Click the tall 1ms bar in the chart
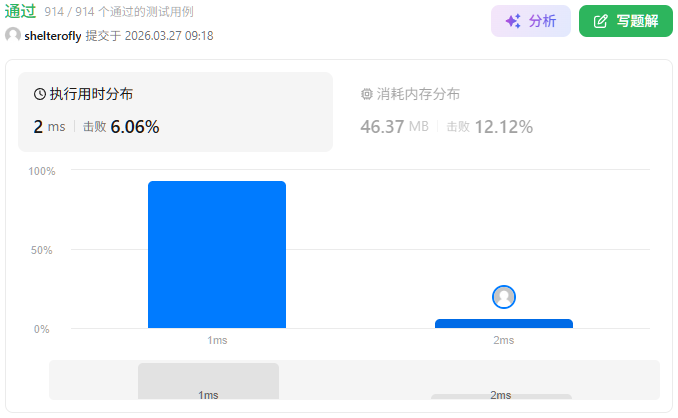 (217, 254)
